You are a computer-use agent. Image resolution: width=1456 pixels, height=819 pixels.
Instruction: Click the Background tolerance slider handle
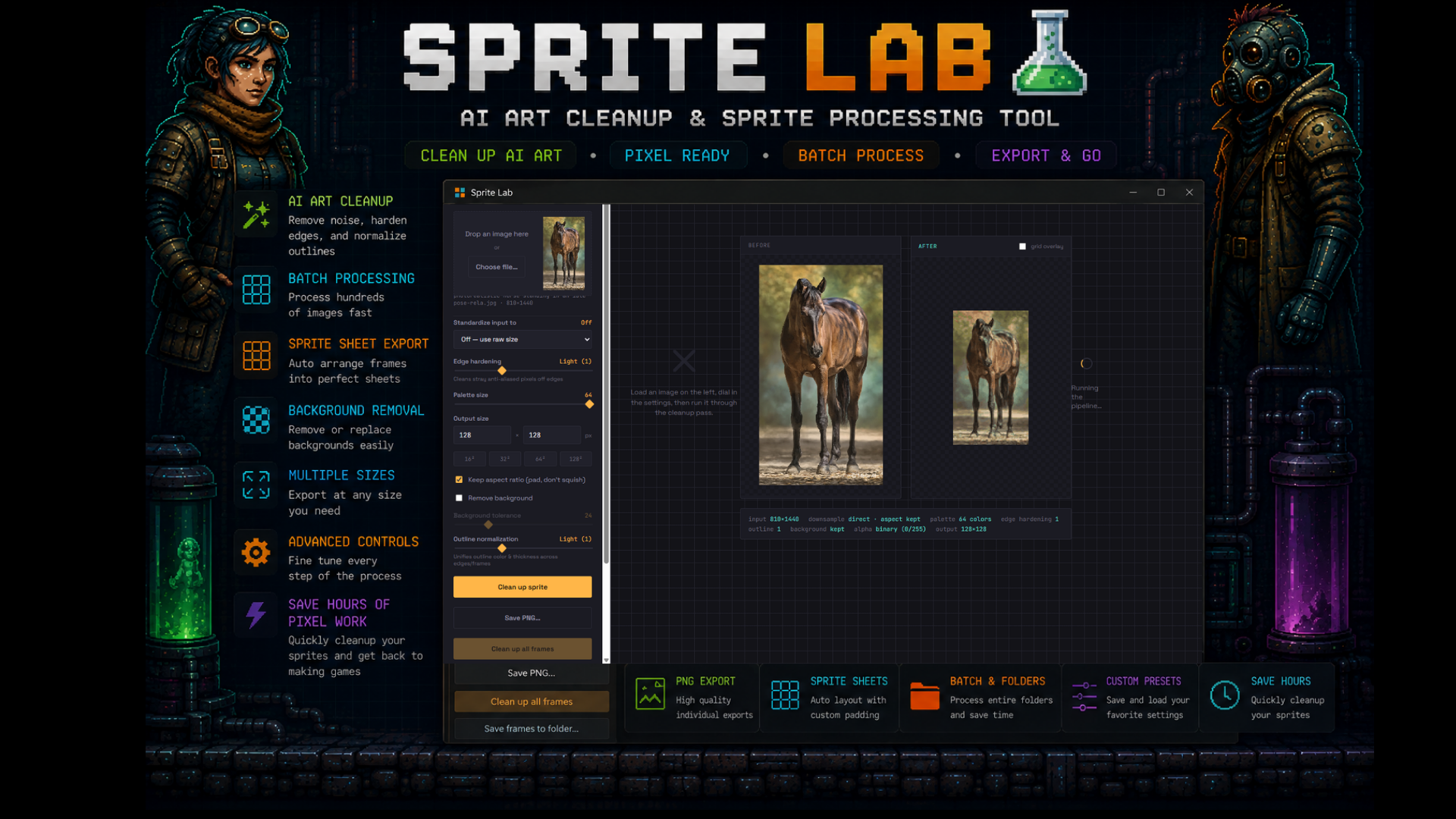click(488, 525)
